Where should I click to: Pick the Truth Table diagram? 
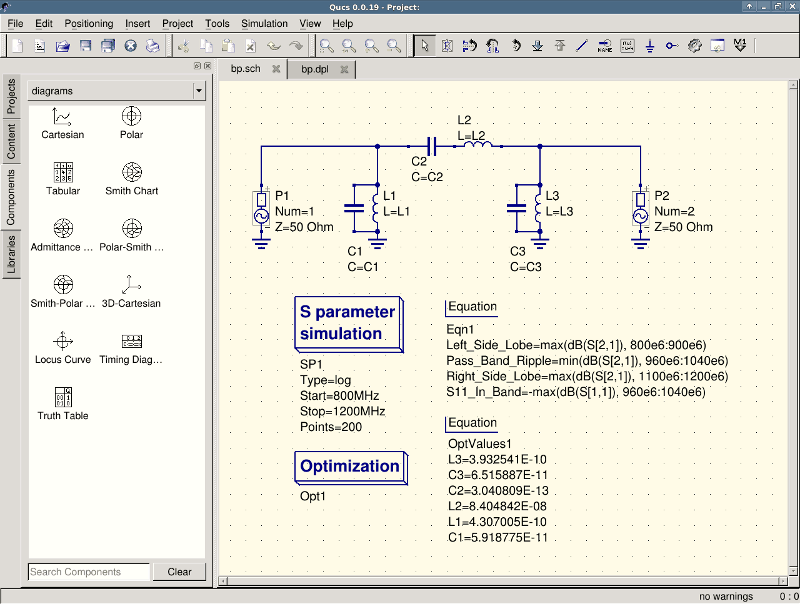[x=63, y=404]
